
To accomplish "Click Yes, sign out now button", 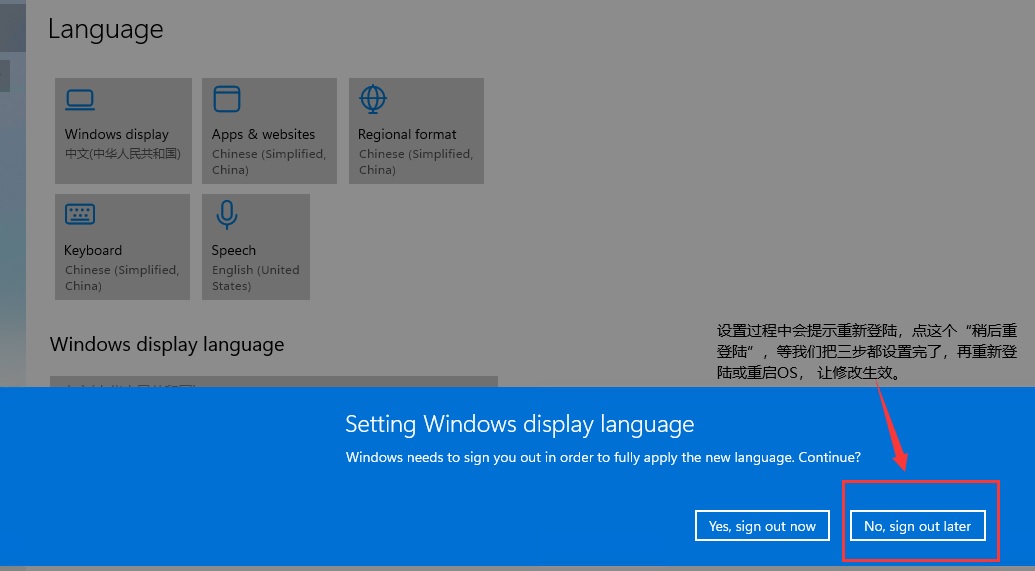I will tap(762, 525).
